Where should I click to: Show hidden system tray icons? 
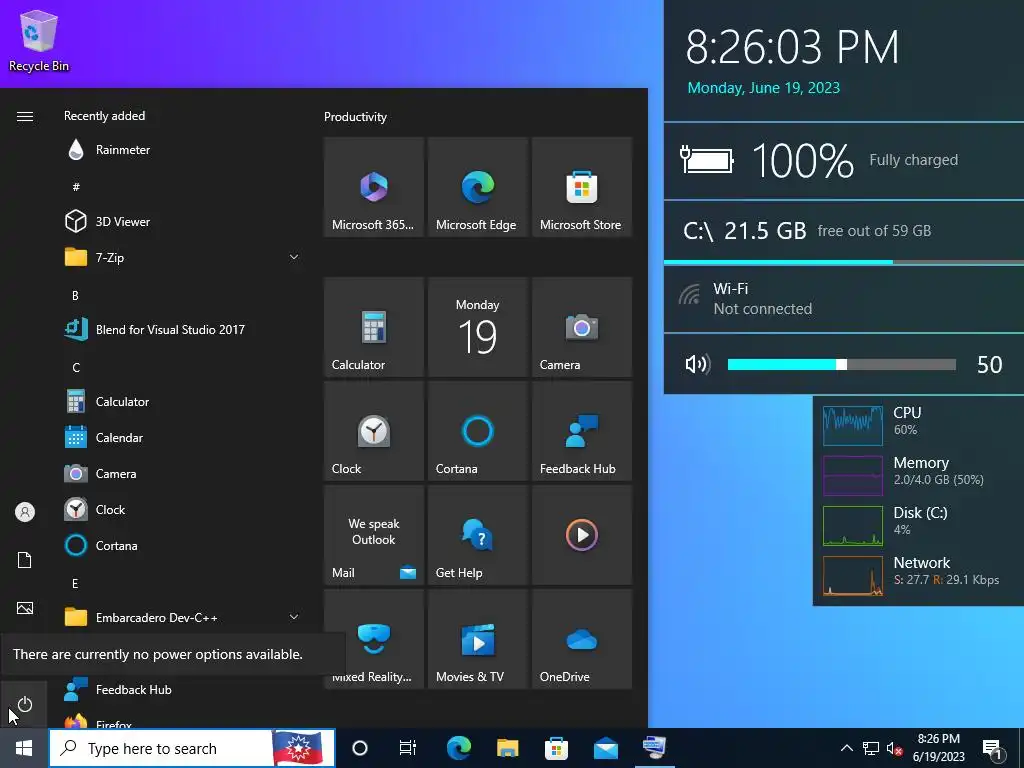846,748
